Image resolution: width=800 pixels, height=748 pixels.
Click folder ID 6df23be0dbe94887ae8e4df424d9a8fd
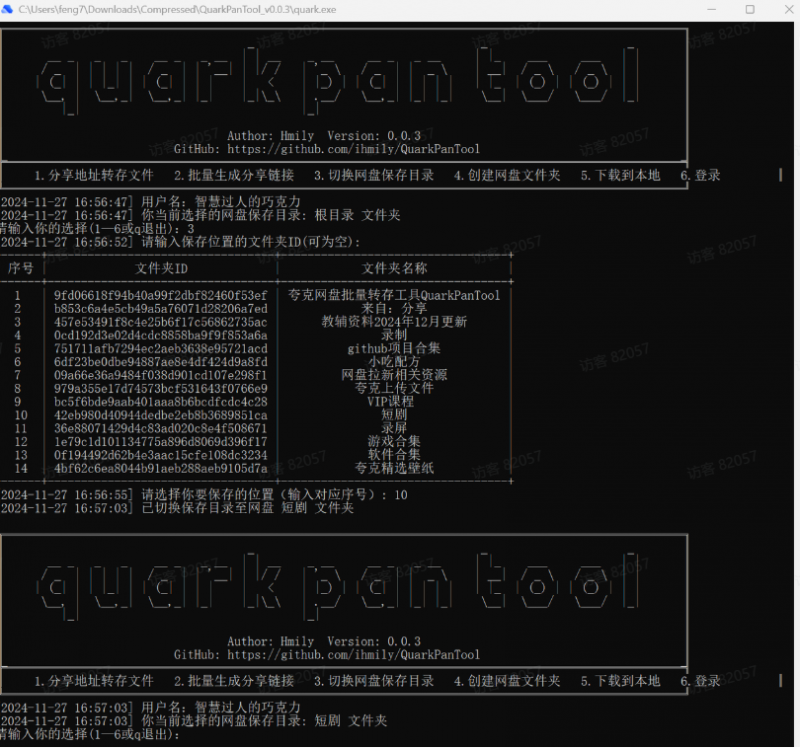click(x=161, y=362)
